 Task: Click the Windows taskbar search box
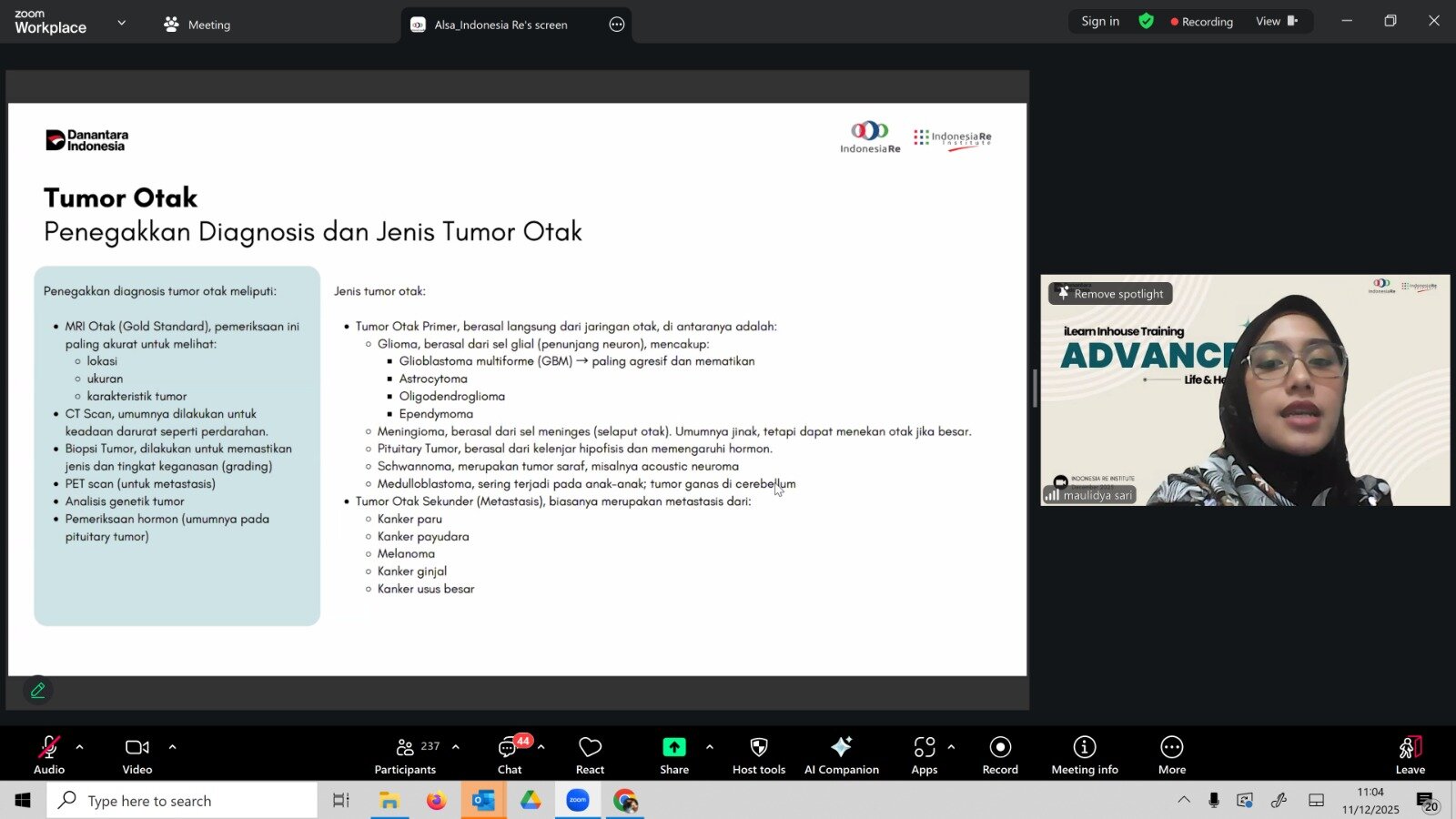[x=182, y=801]
